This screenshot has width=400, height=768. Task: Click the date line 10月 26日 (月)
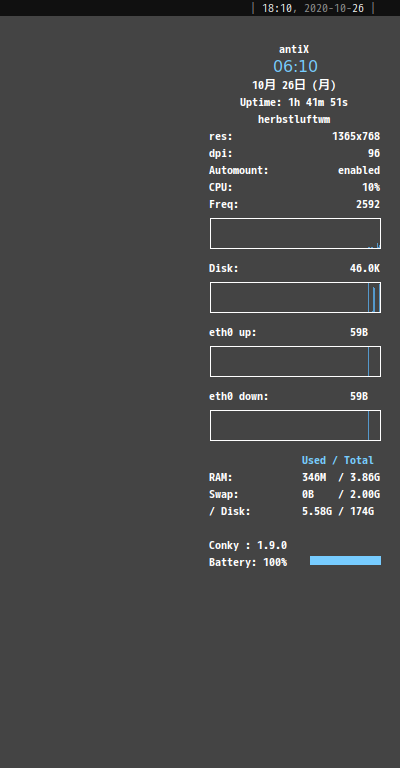294,85
